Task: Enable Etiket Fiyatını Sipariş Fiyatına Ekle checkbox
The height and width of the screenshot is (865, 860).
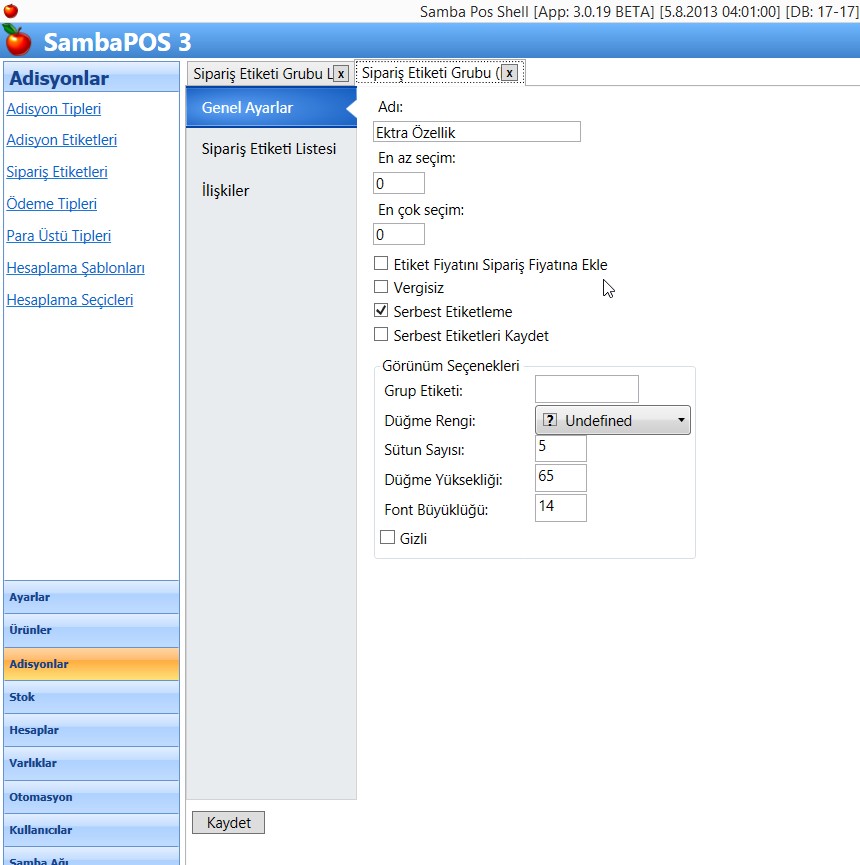Action: click(381, 264)
